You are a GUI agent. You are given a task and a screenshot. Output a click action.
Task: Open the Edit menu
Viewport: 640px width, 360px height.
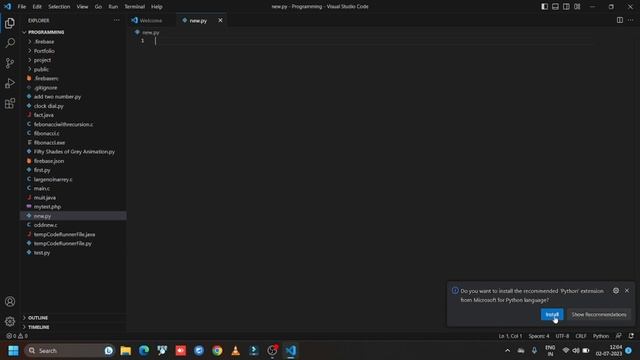(37, 7)
